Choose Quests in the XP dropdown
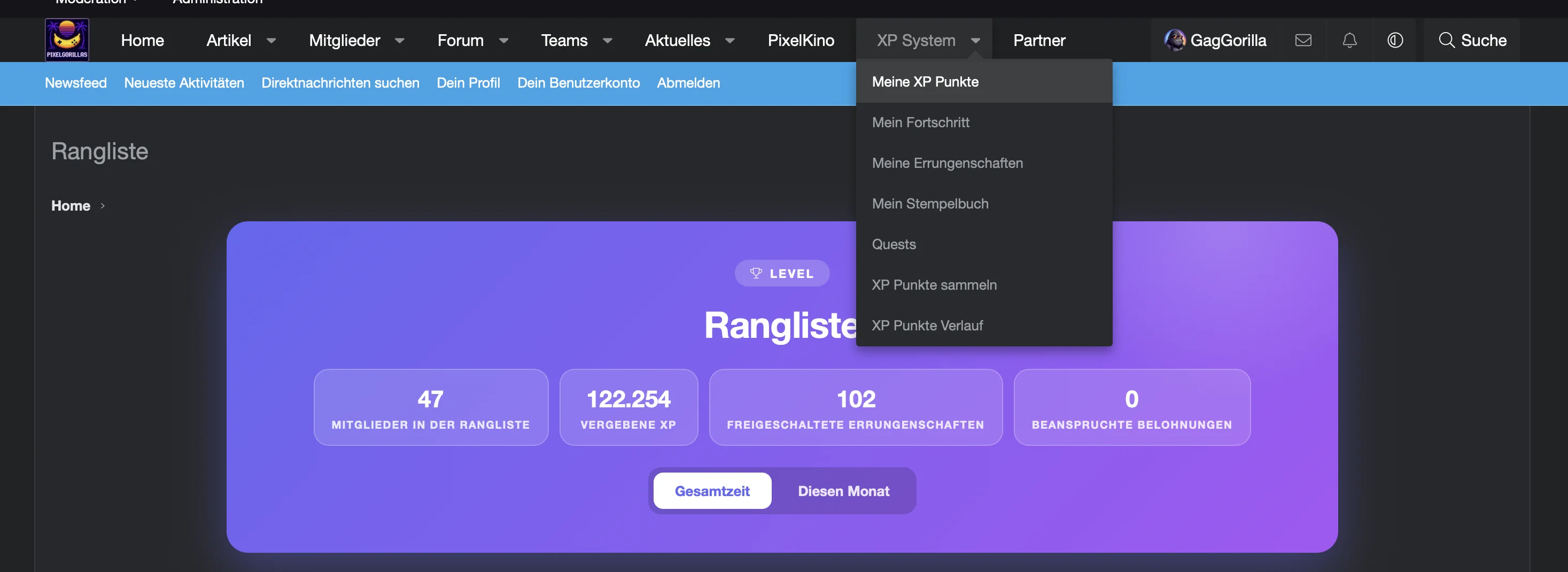Image resolution: width=1568 pixels, height=572 pixels. coord(984,244)
